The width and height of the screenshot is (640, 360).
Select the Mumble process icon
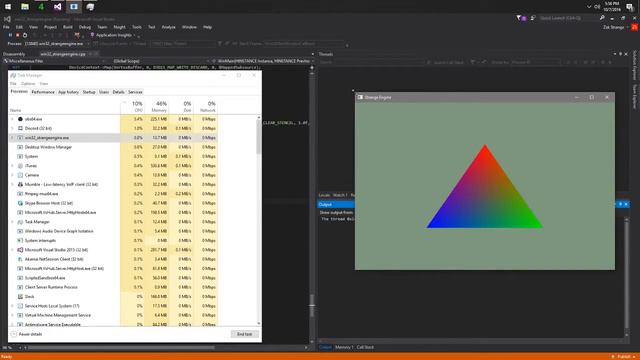click(x=20, y=184)
